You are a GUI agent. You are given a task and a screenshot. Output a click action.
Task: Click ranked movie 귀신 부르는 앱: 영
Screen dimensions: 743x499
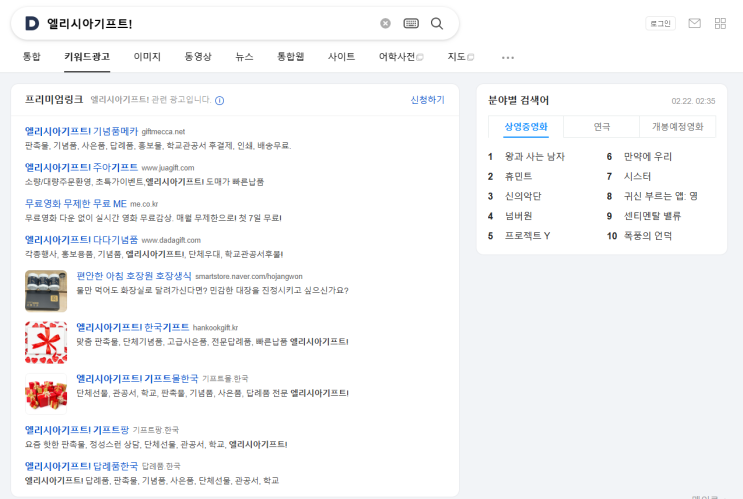661,197
